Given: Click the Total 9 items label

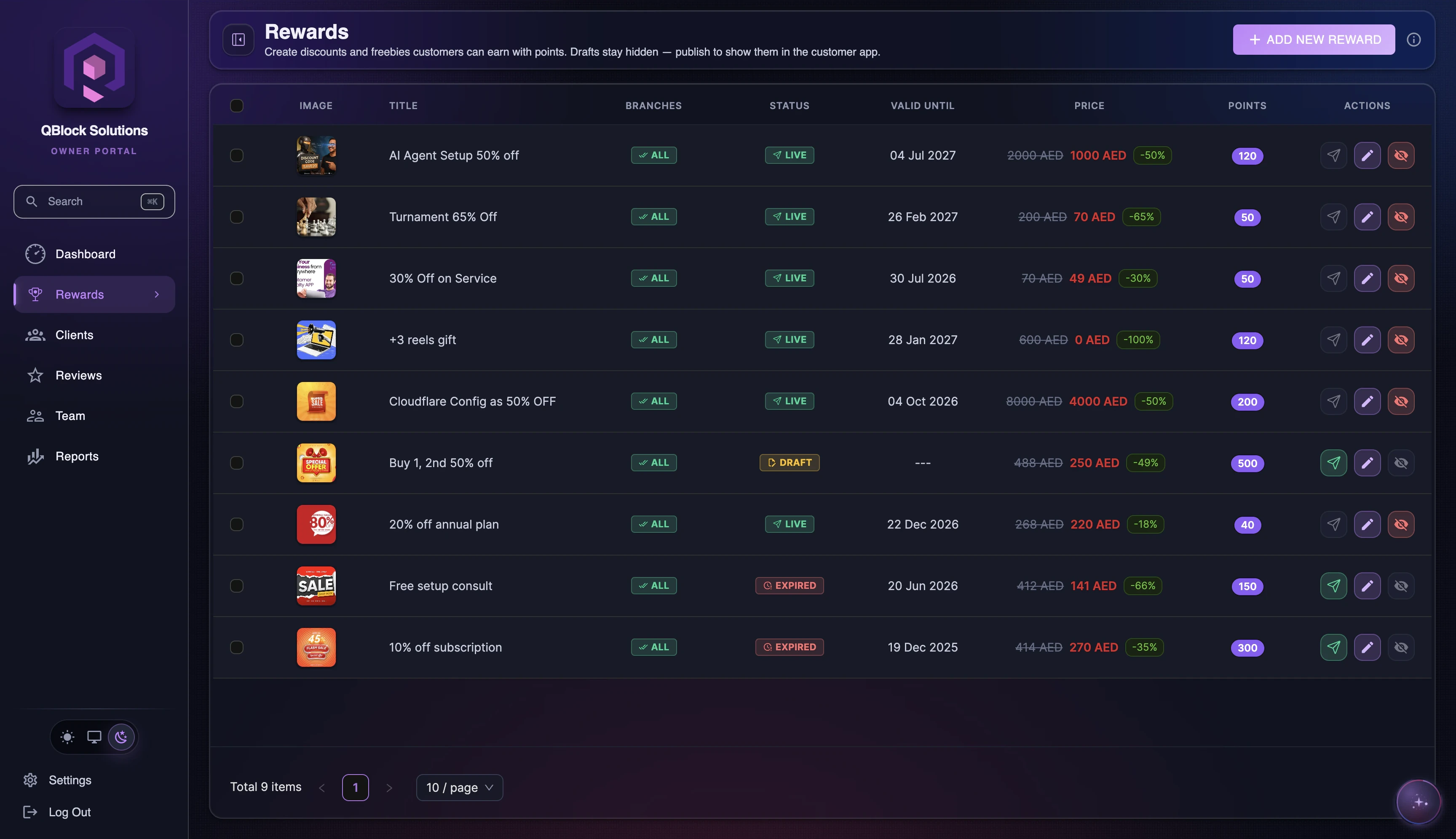Looking at the screenshot, I should [x=266, y=787].
